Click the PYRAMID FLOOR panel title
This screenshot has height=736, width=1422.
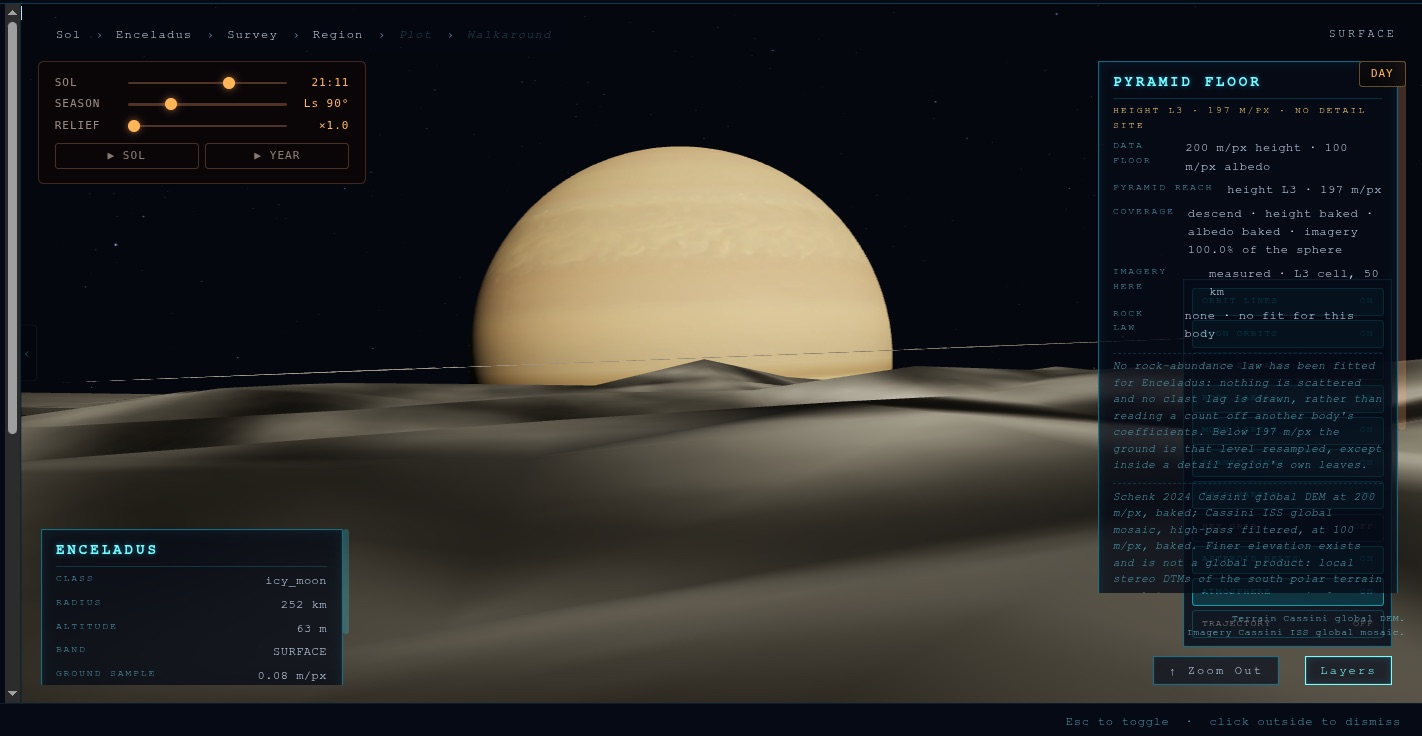[1187, 82]
